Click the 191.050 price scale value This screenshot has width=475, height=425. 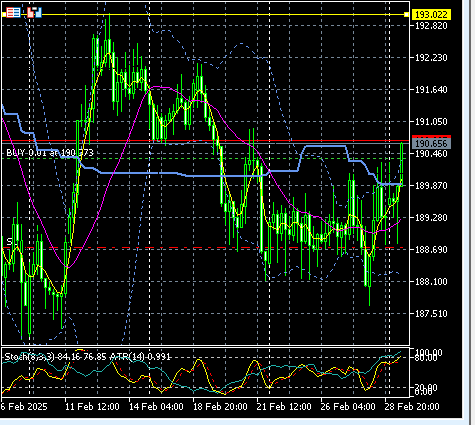pyautogui.click(x=431, y=122)
